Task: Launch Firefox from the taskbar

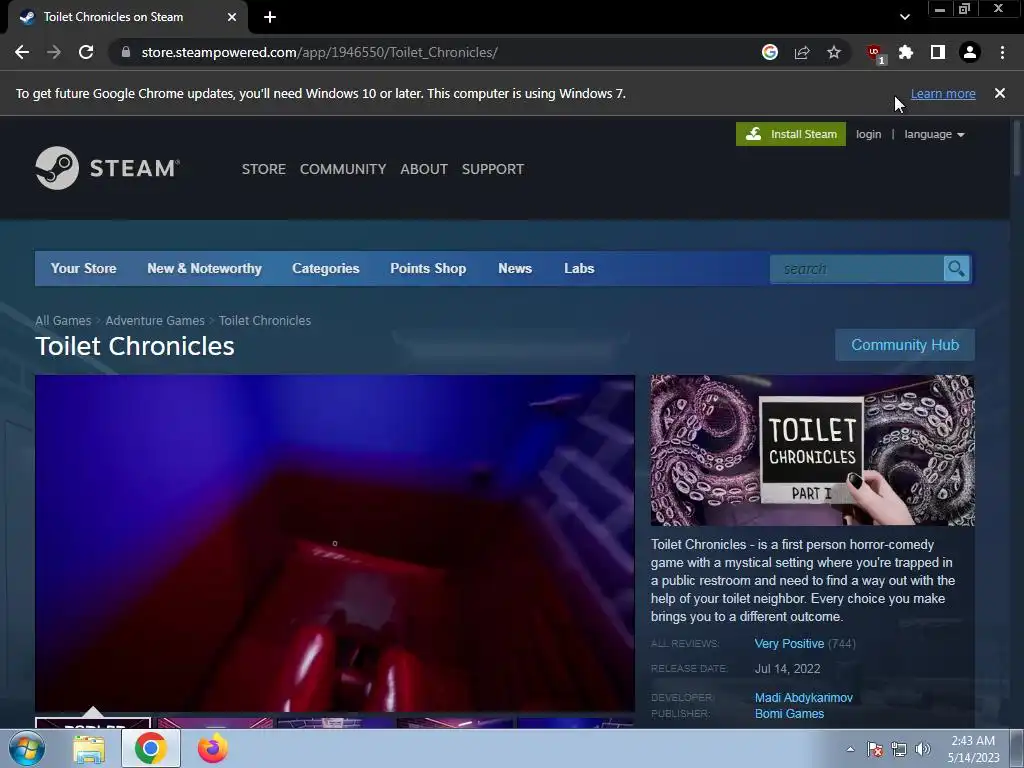Action: [x=213, y=748]
